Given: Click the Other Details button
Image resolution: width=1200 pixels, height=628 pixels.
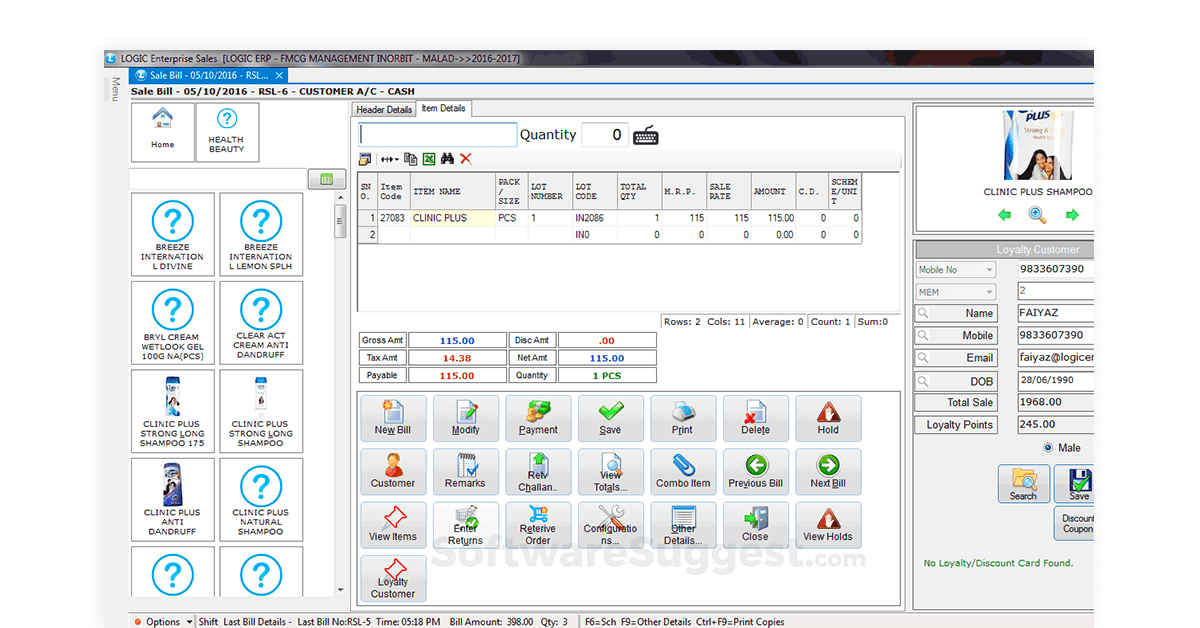Looking at the screenshot, I should (x=683, y=525).
